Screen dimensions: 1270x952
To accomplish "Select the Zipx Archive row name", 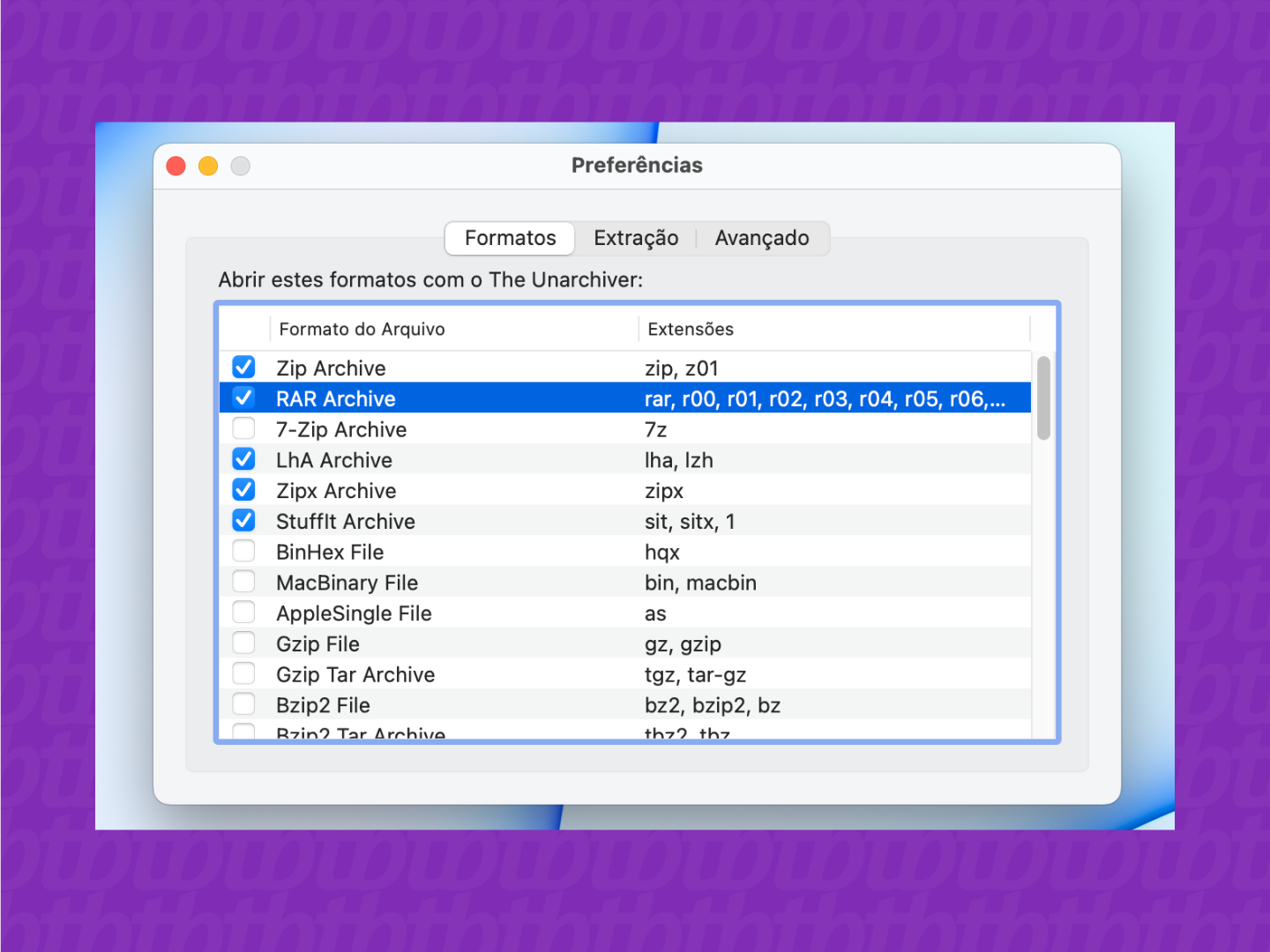I will point(336,491).
